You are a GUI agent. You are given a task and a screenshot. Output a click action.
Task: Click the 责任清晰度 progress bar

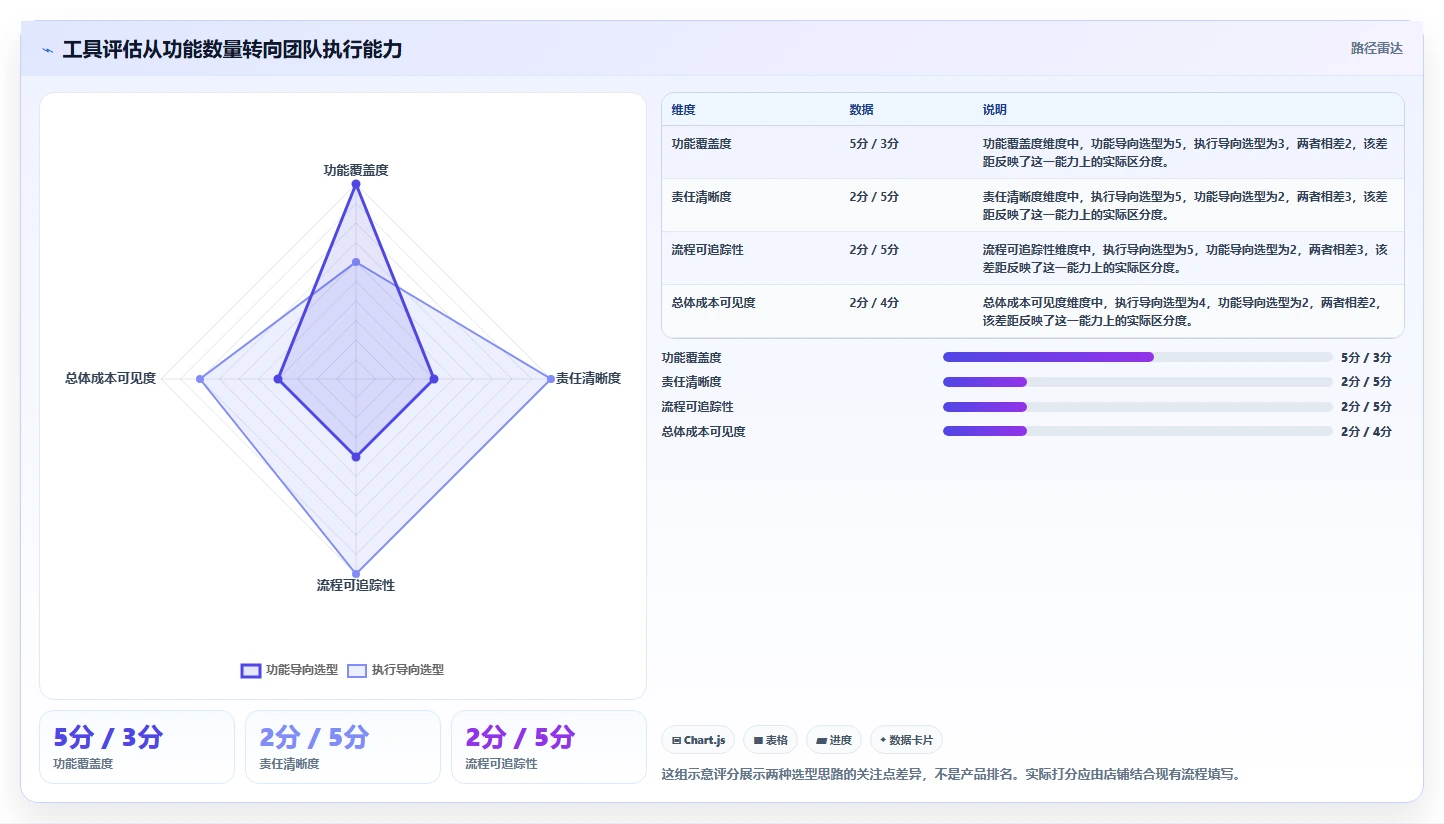coord(1137,382)
